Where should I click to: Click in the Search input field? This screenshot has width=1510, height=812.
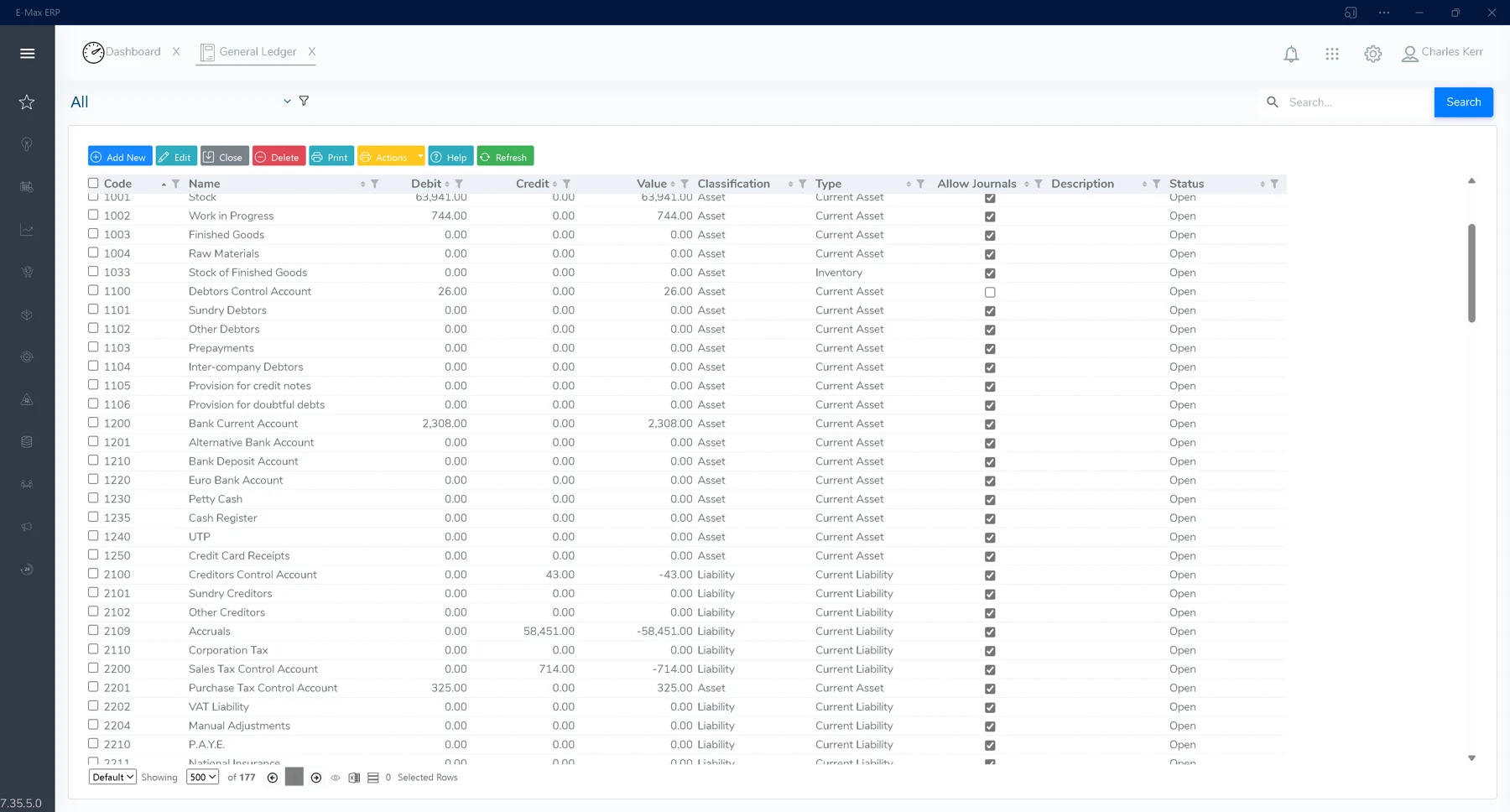(1356, 102)
